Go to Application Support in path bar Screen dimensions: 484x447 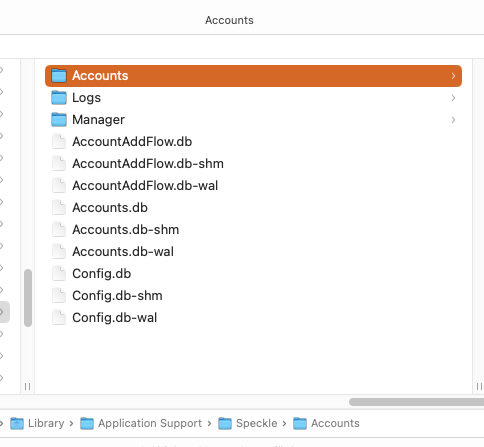click(x=150, y=423)
